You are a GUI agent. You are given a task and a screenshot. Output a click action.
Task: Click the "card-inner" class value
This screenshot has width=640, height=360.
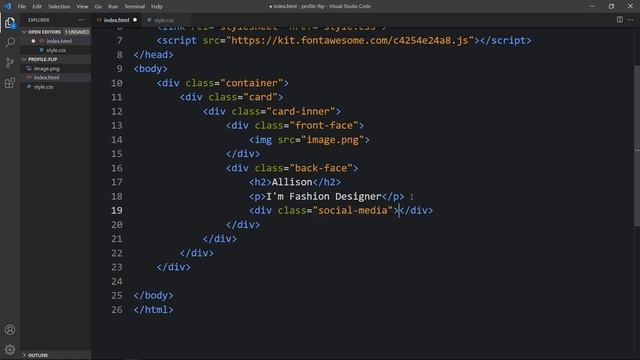pyautogui.click(x=300, y=111)
